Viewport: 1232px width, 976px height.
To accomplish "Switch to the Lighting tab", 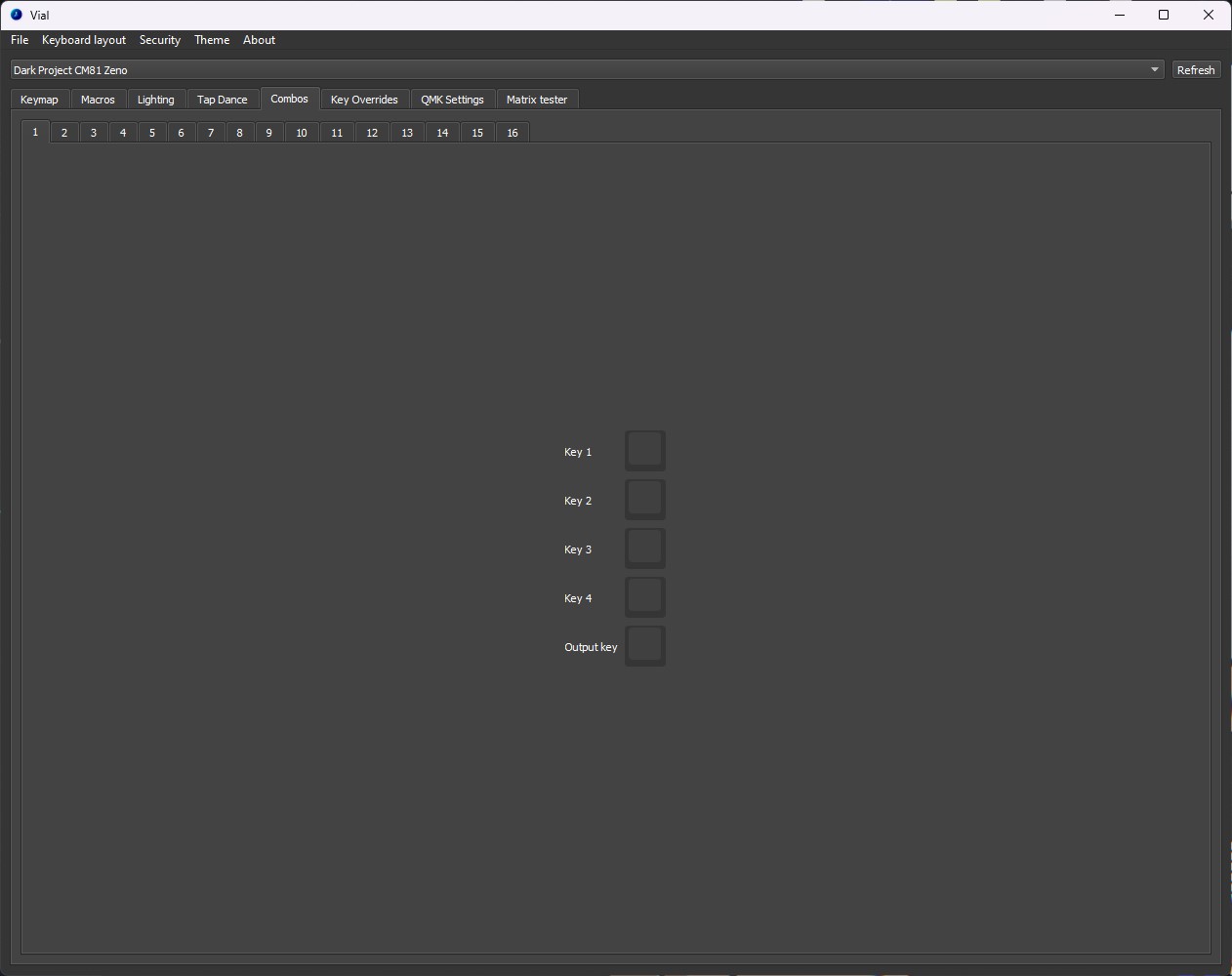I will (x=155, y=100).
